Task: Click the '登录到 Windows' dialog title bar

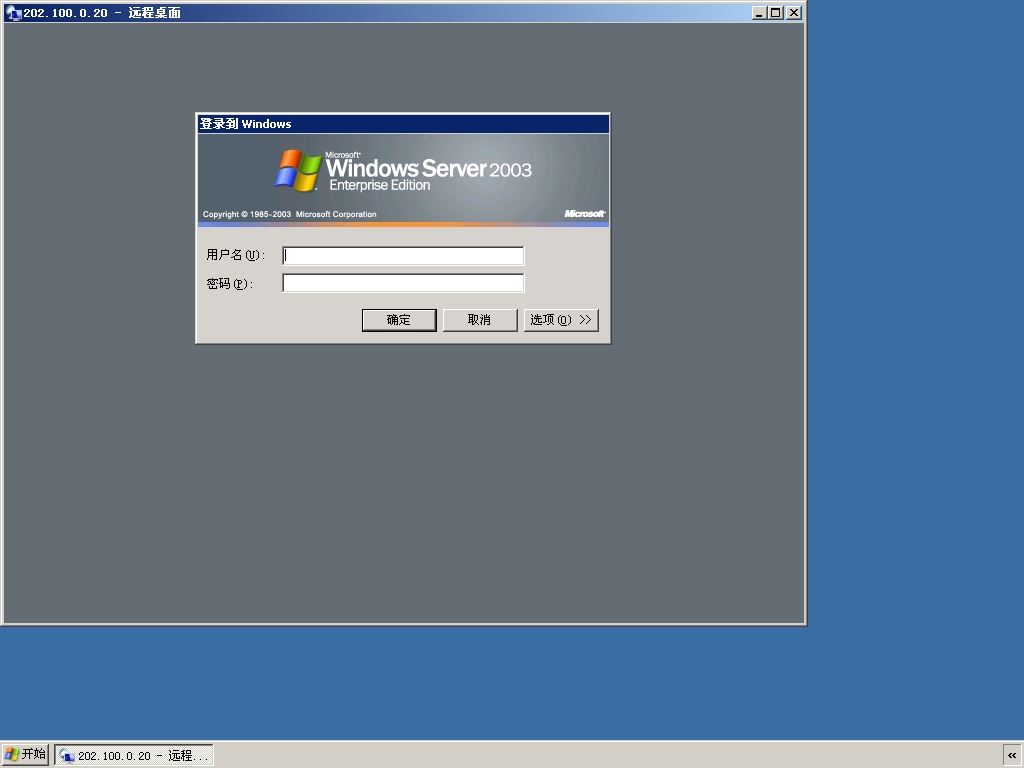Action: (403, 124)
